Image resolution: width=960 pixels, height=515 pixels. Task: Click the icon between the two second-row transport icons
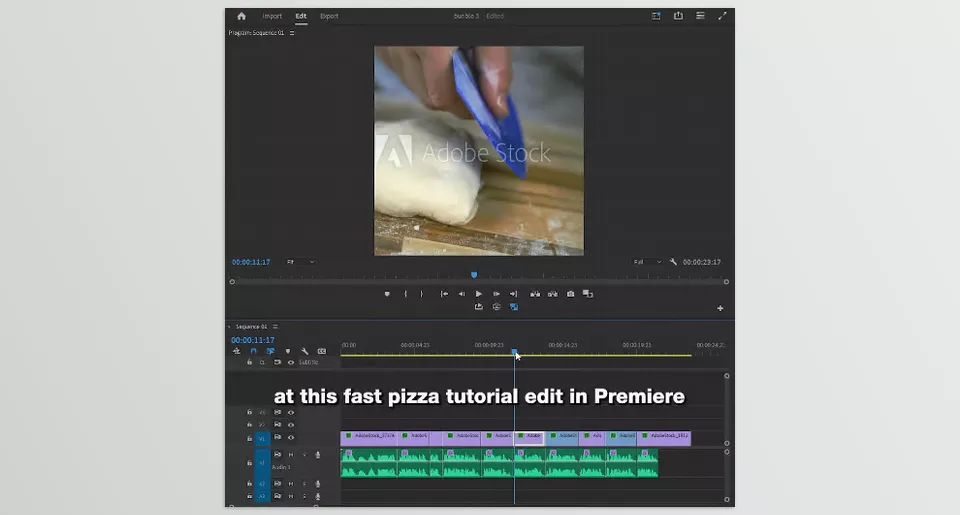tap(497, 307)
